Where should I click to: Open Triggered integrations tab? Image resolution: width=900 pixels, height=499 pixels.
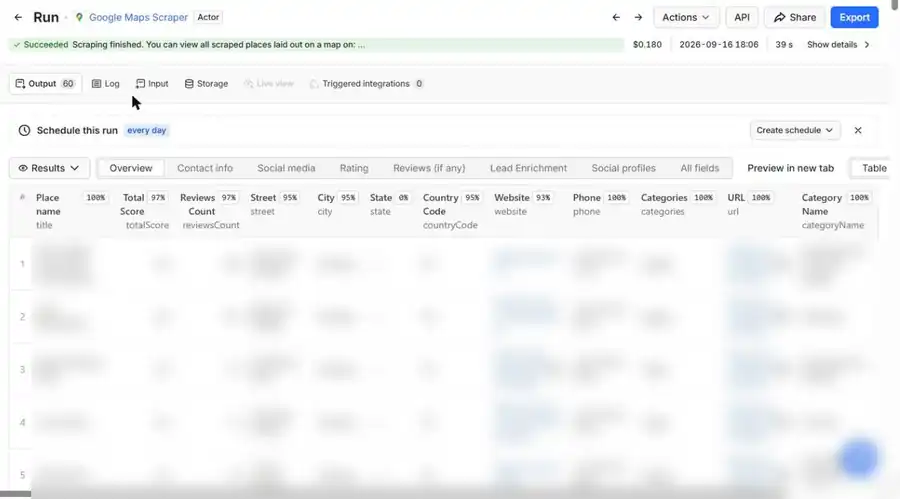coord(366,83)
